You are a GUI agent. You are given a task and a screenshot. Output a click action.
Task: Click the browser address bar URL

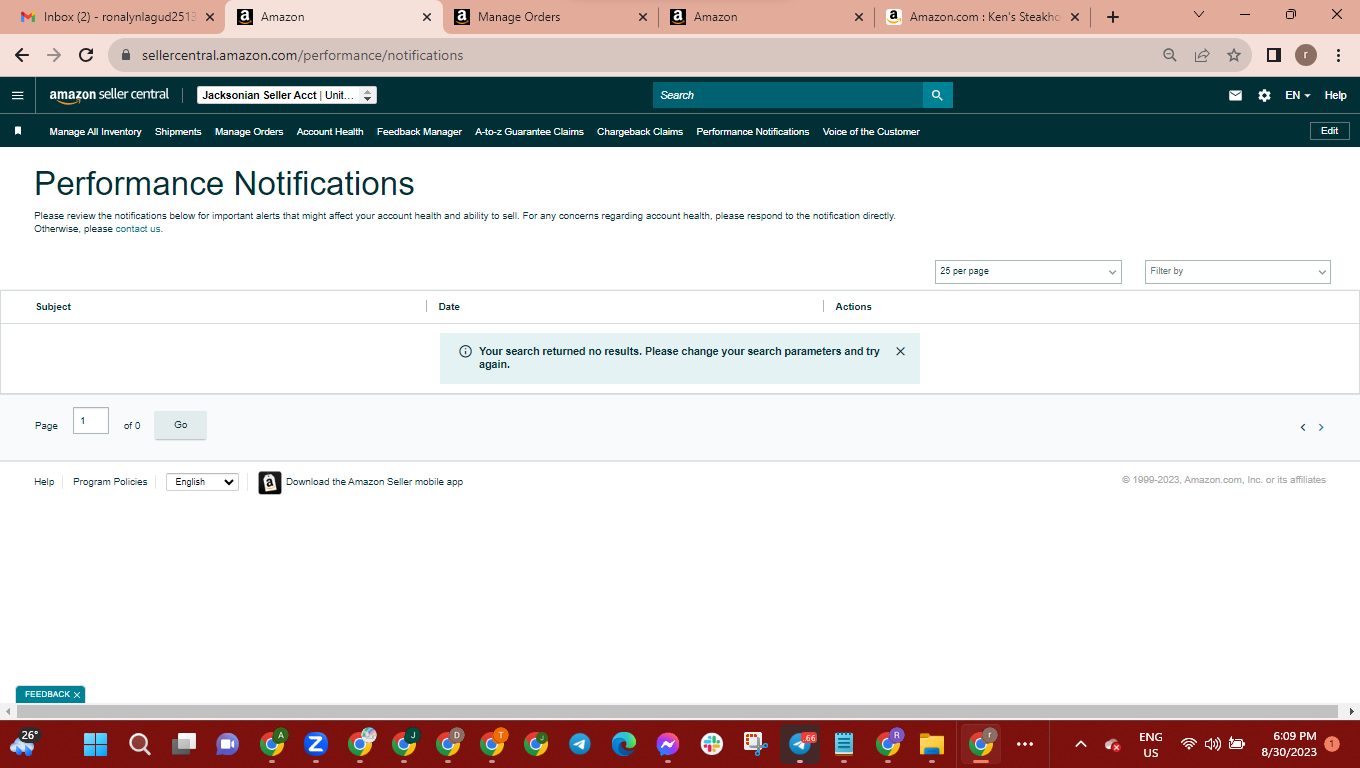pyautogui.click(x=300, y=55)
